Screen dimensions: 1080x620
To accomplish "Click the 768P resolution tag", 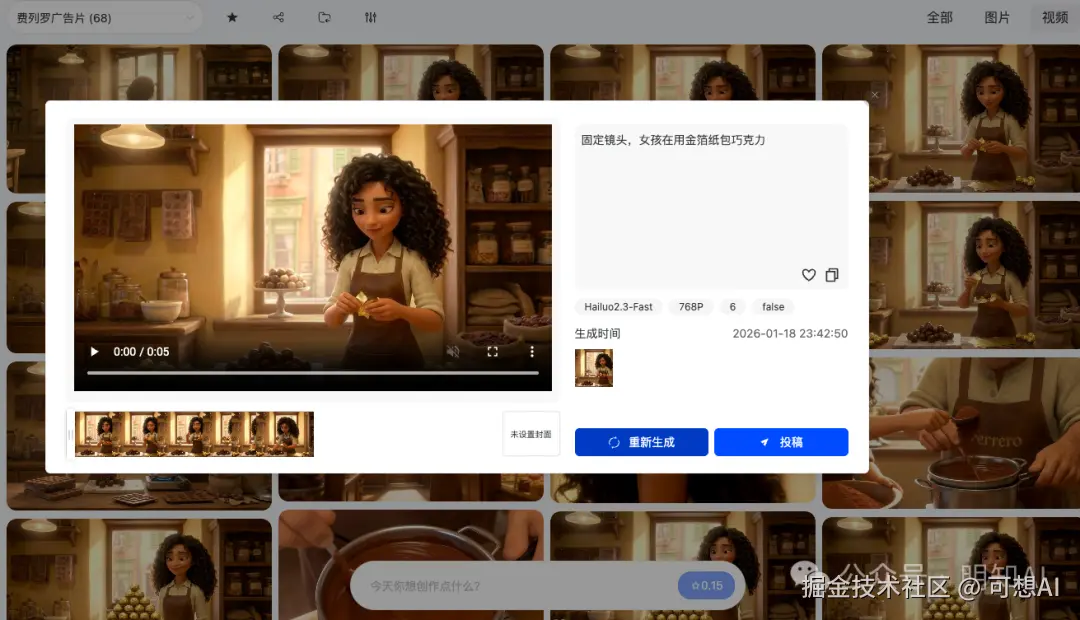I will 691,307.
